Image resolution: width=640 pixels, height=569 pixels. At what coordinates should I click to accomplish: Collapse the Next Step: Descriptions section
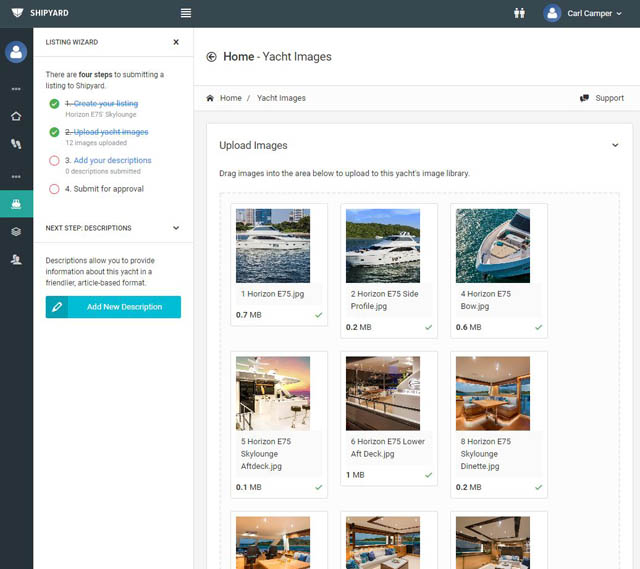click(176, 228)
